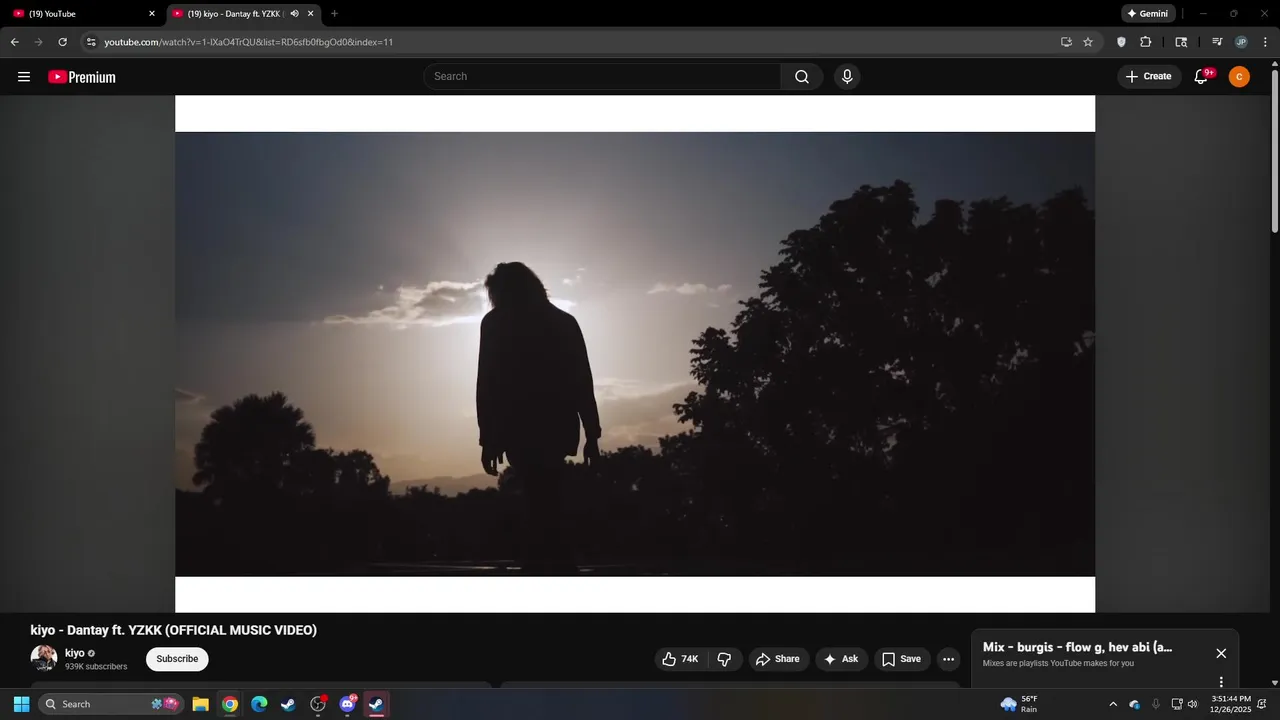
Task: Open media controls music-note icon
Action: click(x=1217, y=42)
